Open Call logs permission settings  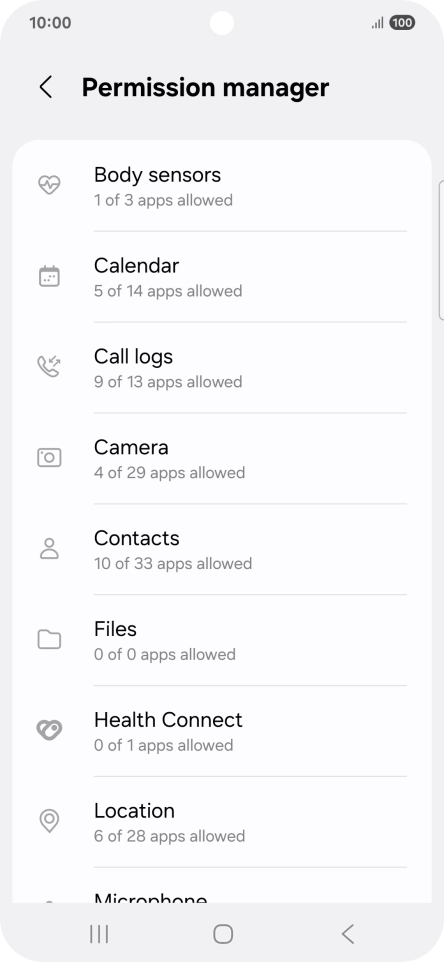pyautogui.click(x=222, y=367)
